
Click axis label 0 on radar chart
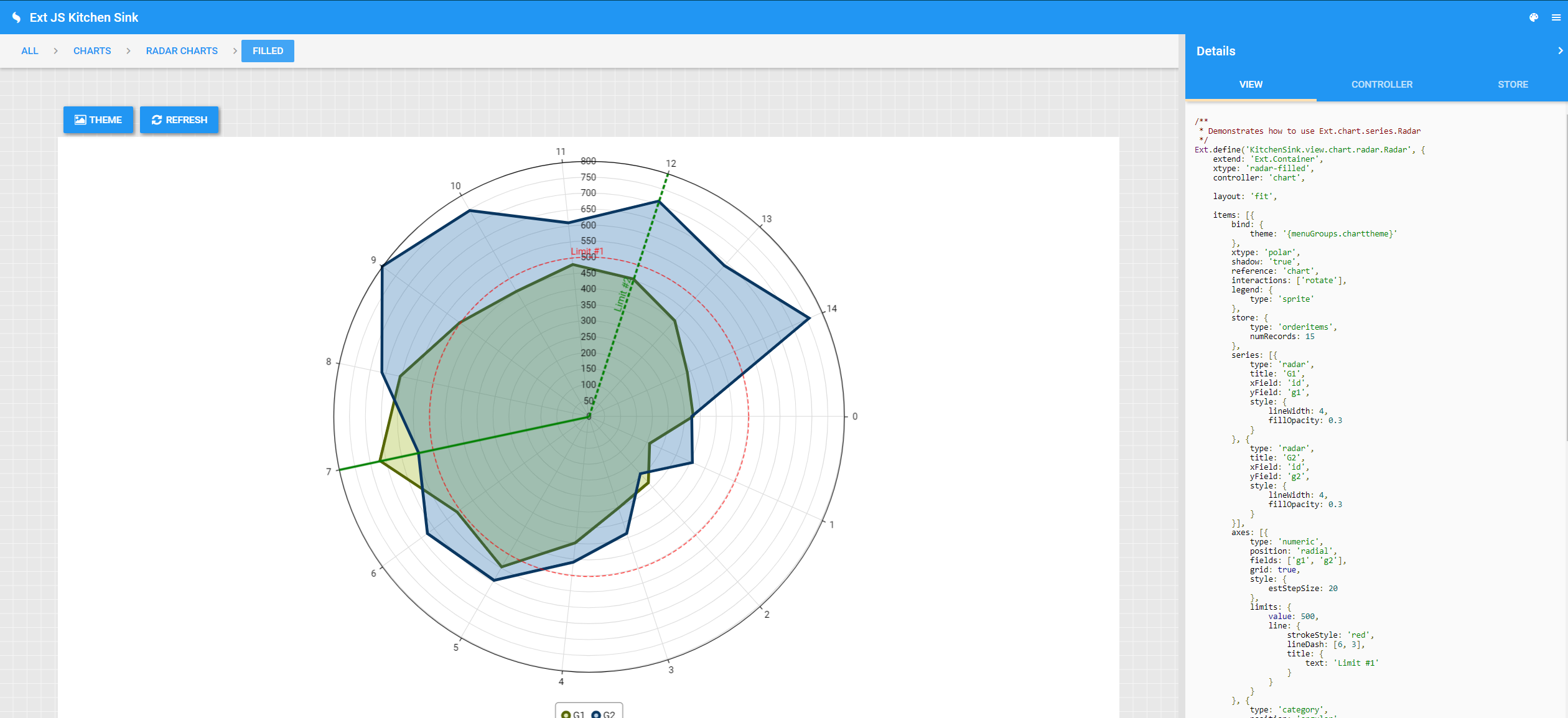click(x=855, y=417)
